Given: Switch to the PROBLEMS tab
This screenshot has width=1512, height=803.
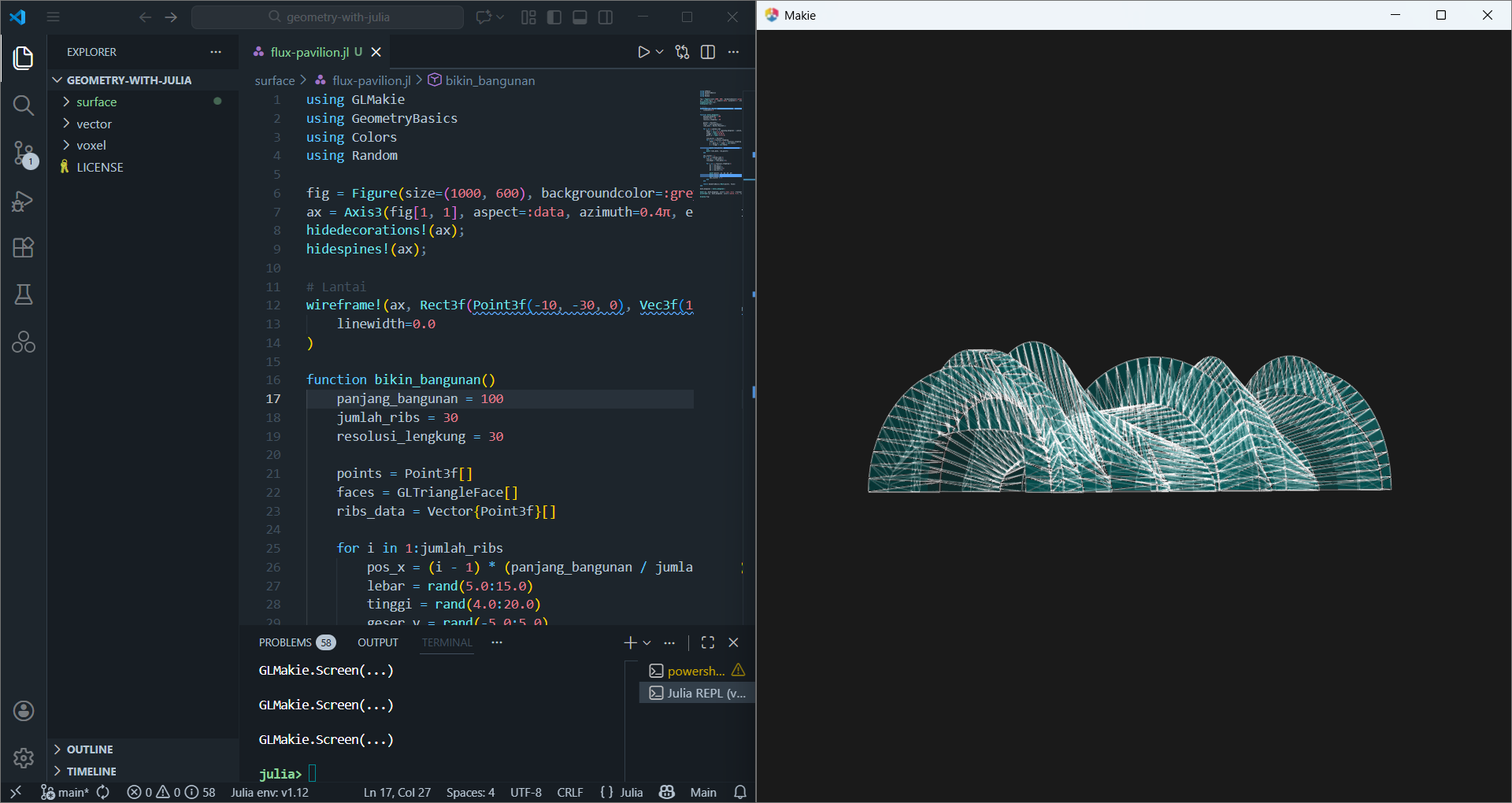Looking at the screenshot, I should point(285,642).
